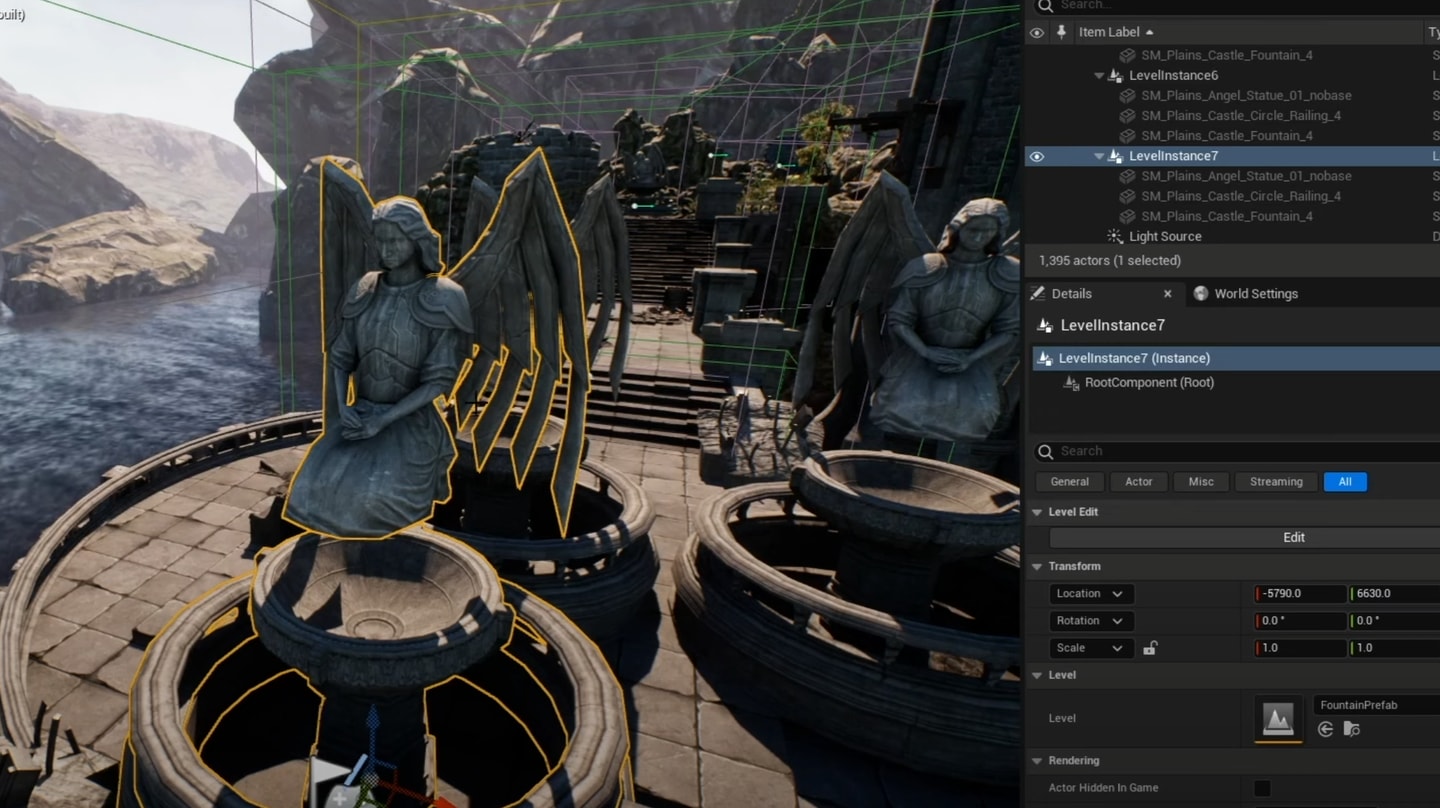Select the Misc filter tab

click(1201, 482)
